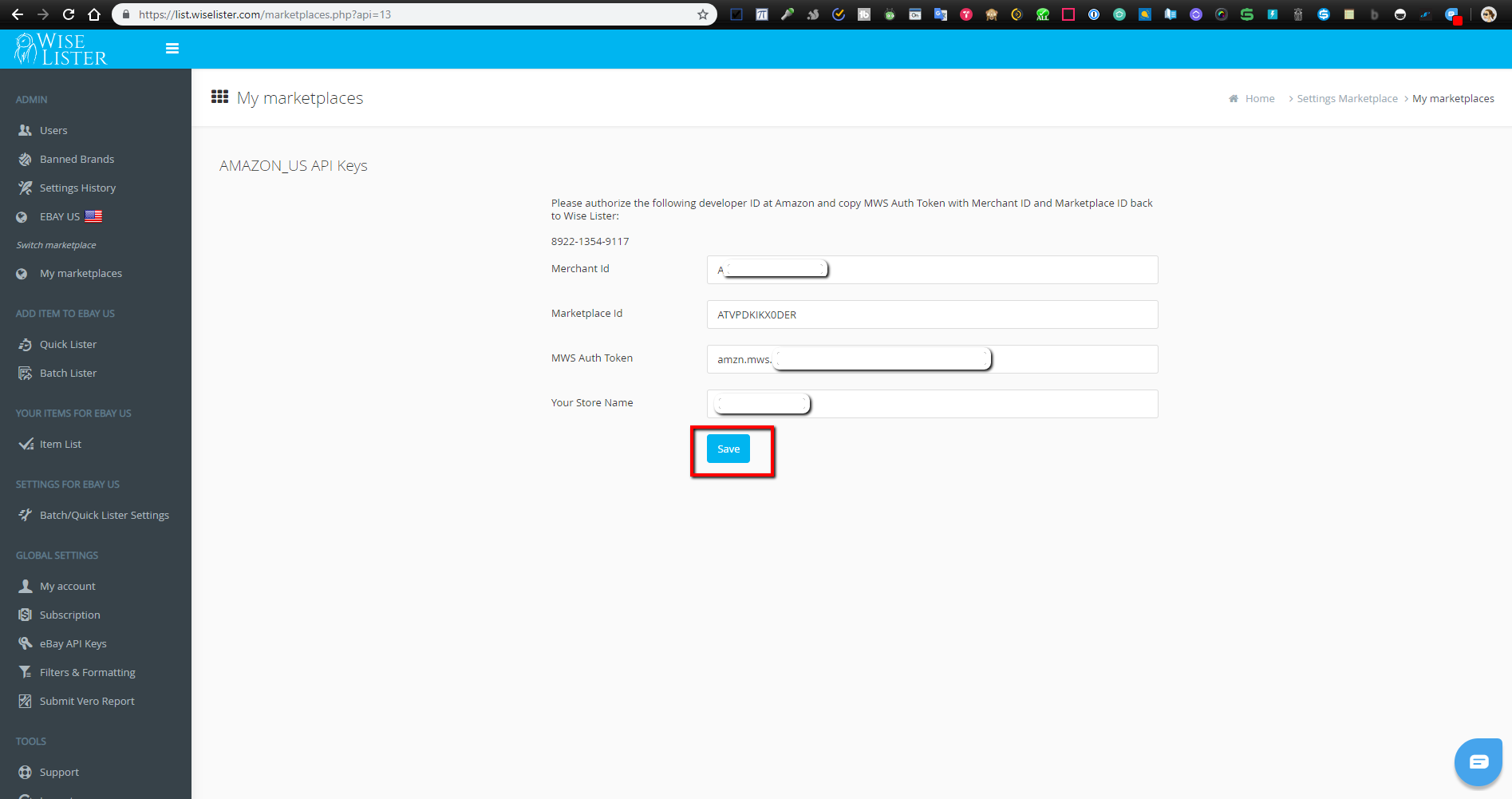Open the chat widget bubble
Viewport: 1512px width, 799px height.
coord(1478,762)
